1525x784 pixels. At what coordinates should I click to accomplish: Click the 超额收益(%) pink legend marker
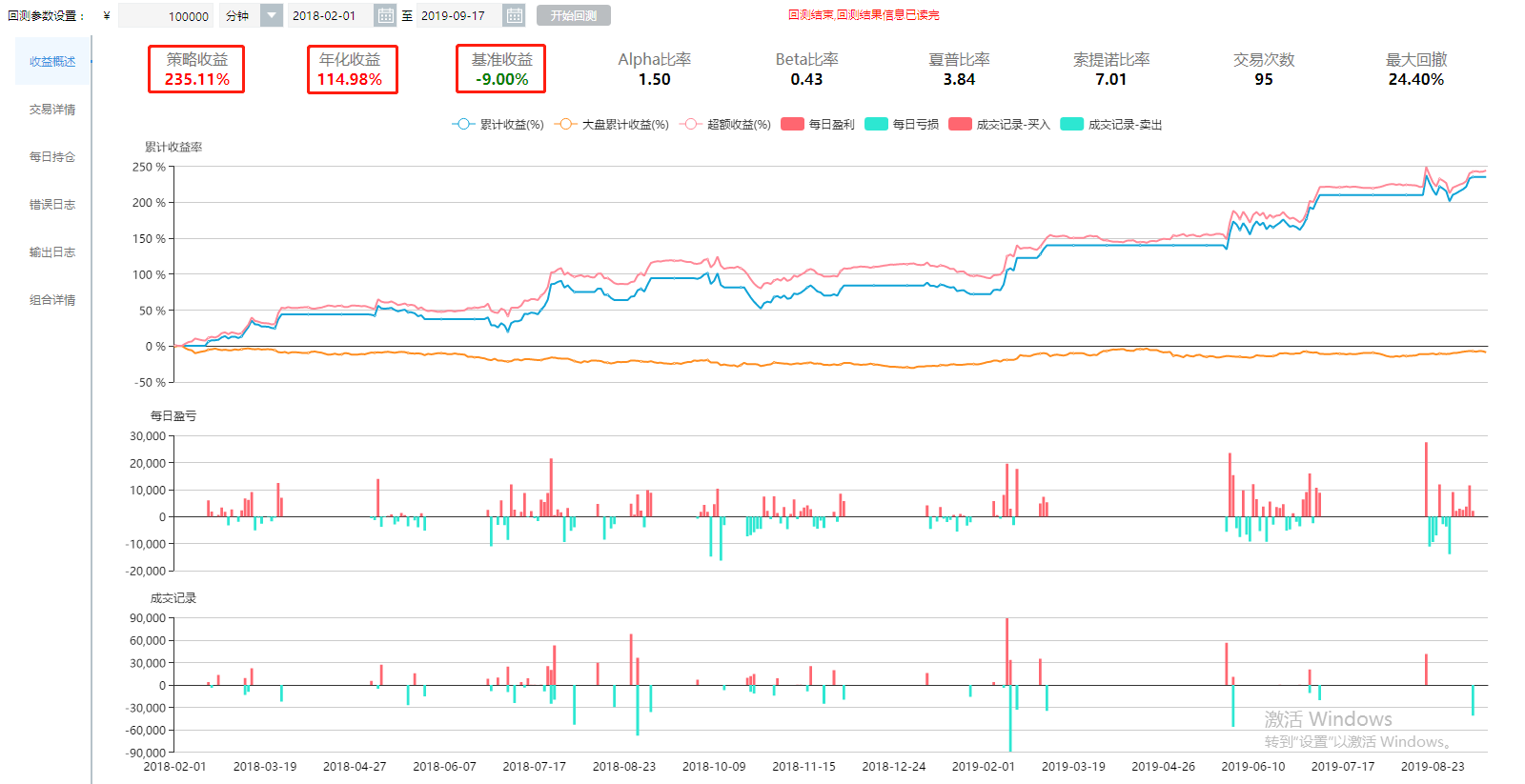pos(690,124)
